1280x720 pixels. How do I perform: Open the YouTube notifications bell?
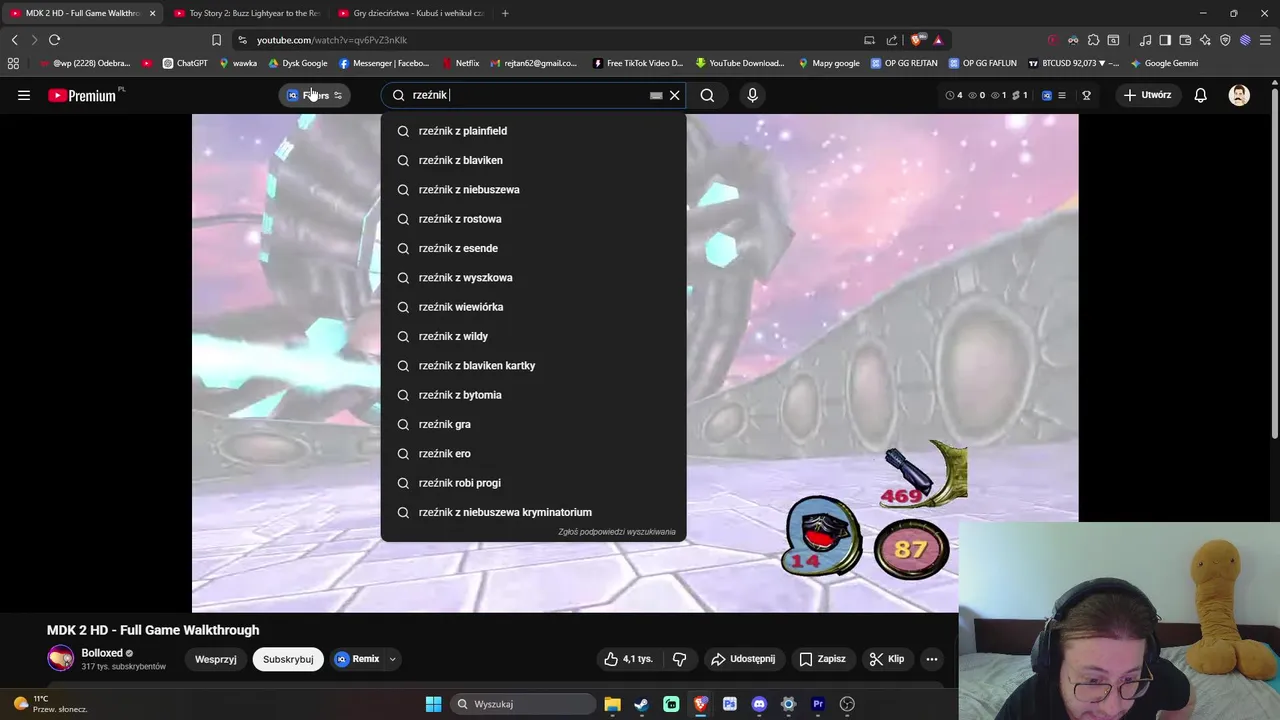(1200, 95)
